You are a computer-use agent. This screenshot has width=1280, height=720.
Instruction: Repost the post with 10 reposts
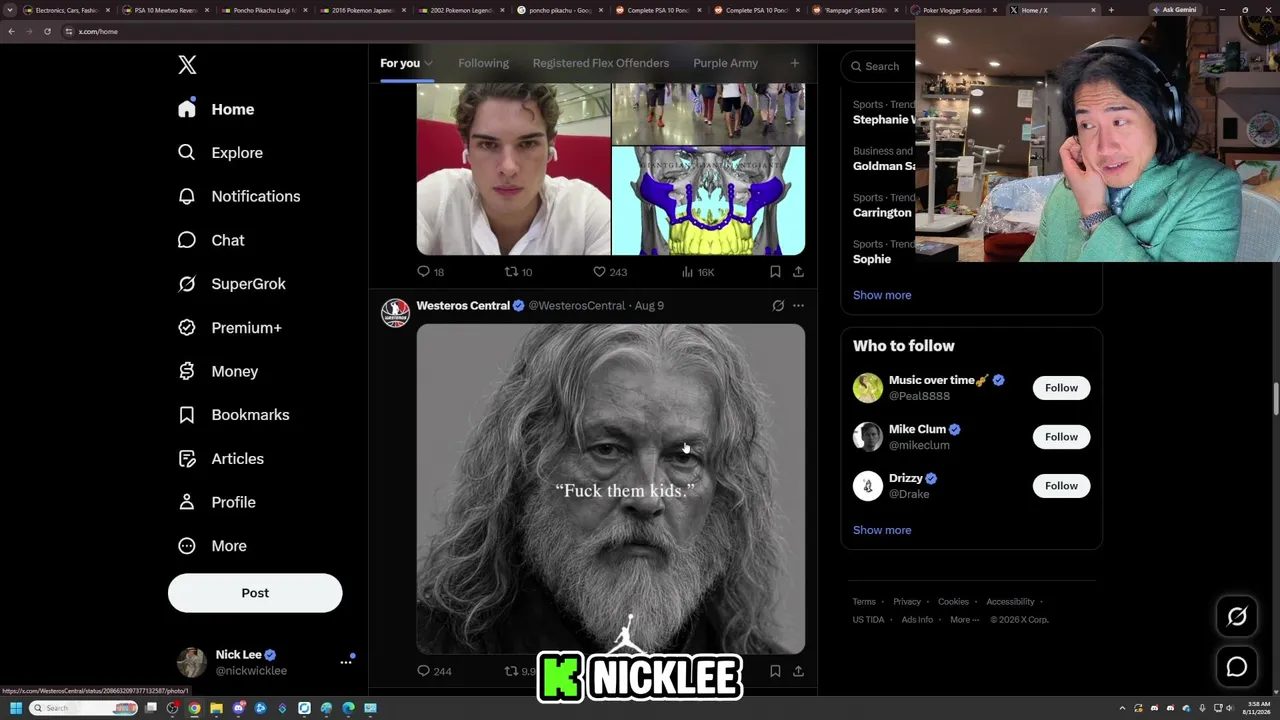[x=511, y=272]
